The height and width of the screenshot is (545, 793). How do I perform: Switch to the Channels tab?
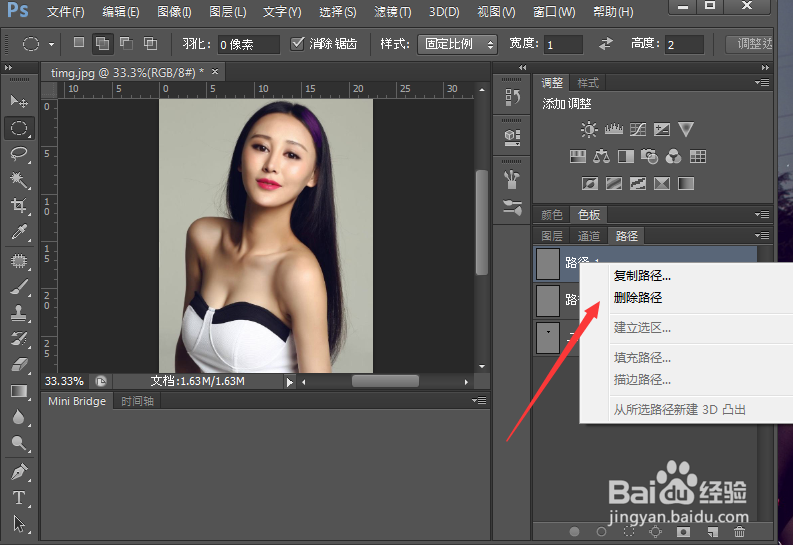click(589, 236)
